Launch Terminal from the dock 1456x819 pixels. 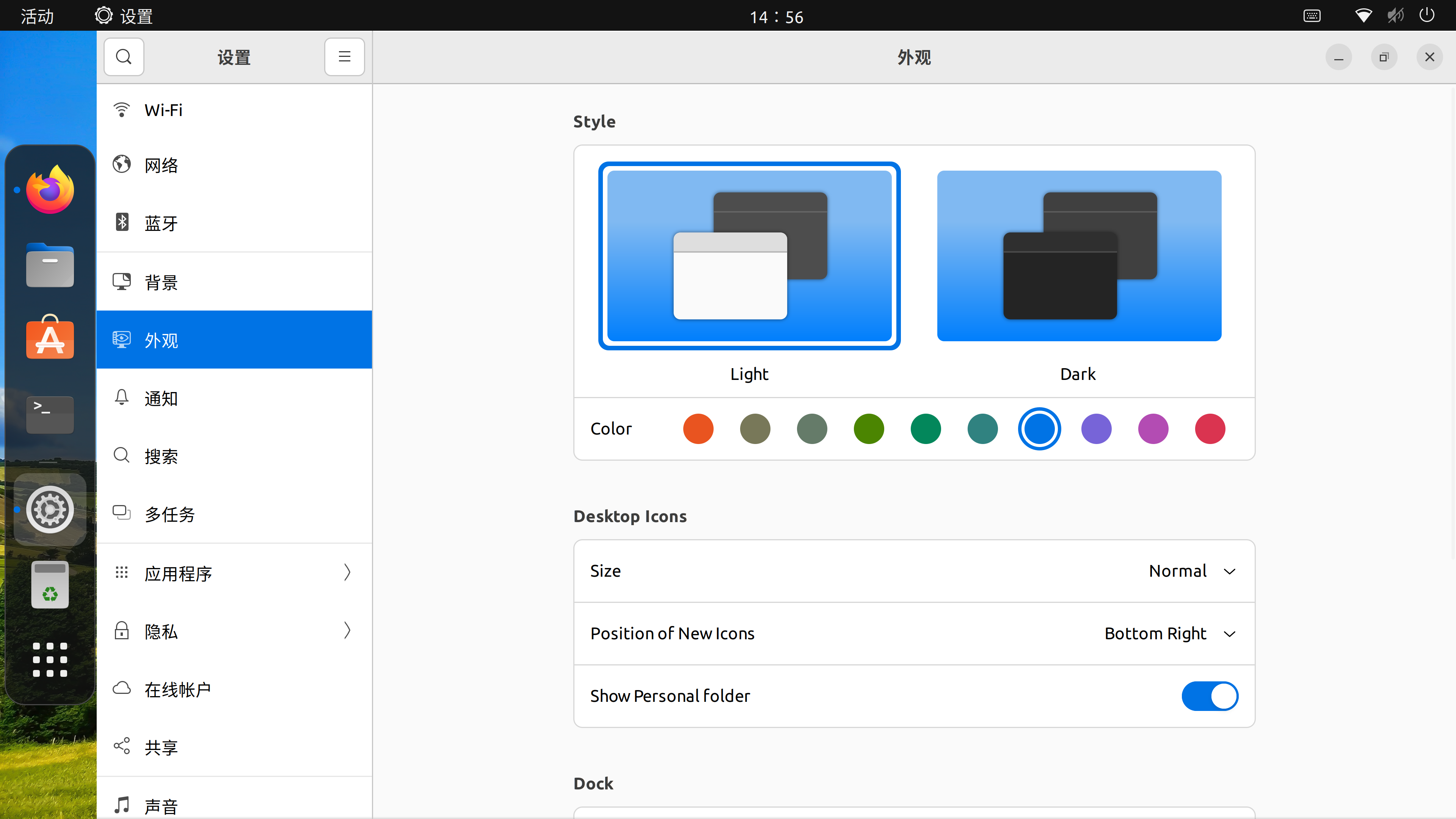(50, 414)
